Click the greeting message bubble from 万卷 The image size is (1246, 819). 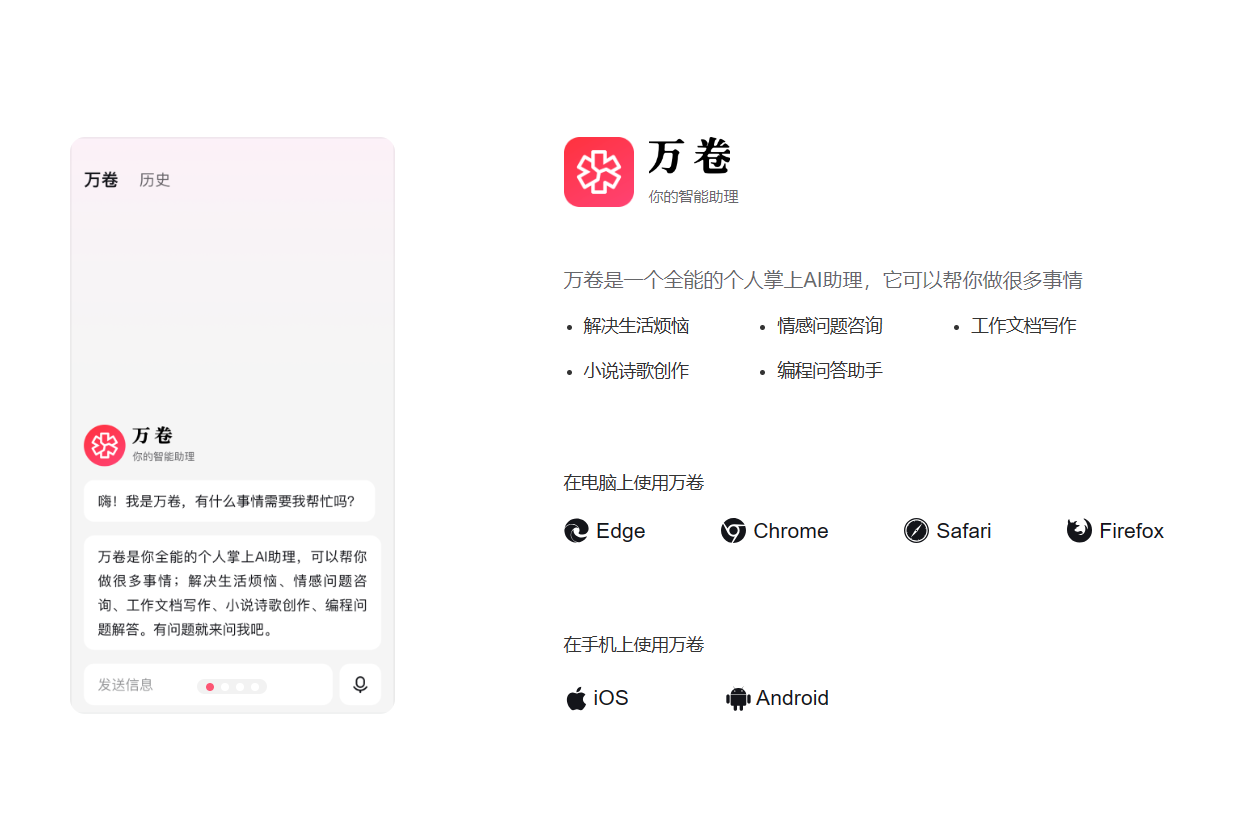[229, 500]
